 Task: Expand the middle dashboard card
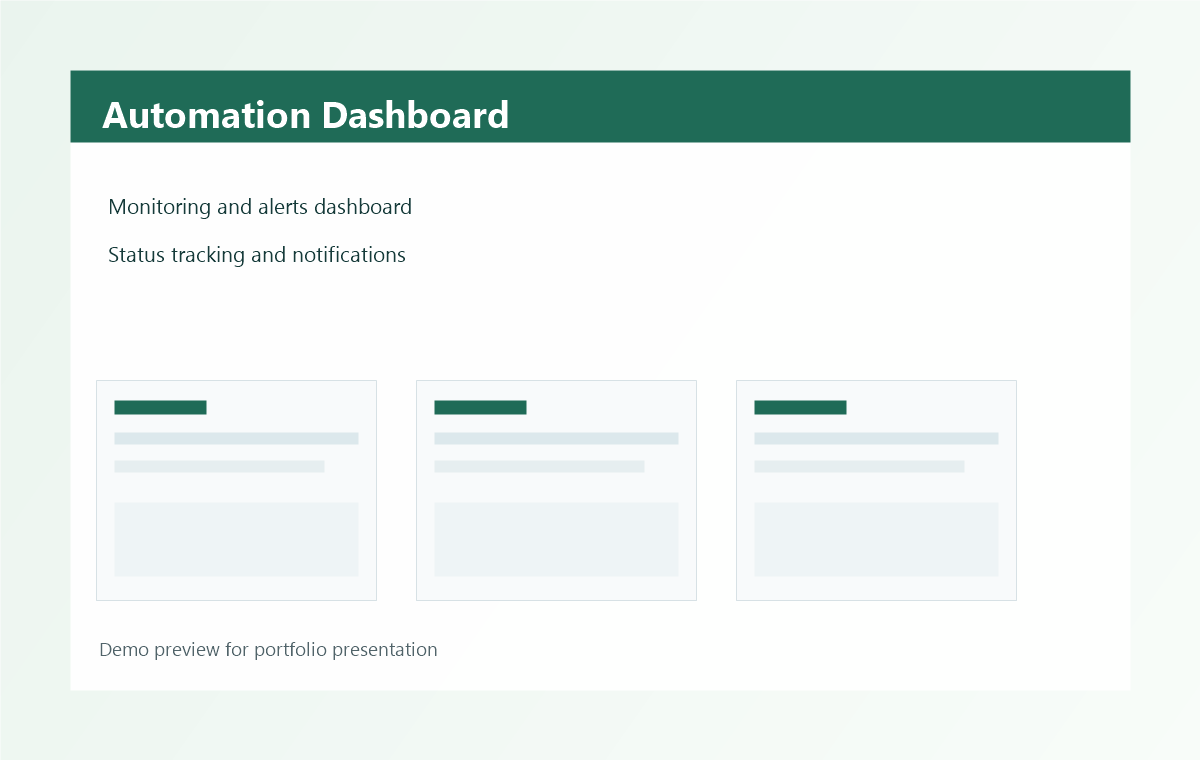[x=556, y=490]
